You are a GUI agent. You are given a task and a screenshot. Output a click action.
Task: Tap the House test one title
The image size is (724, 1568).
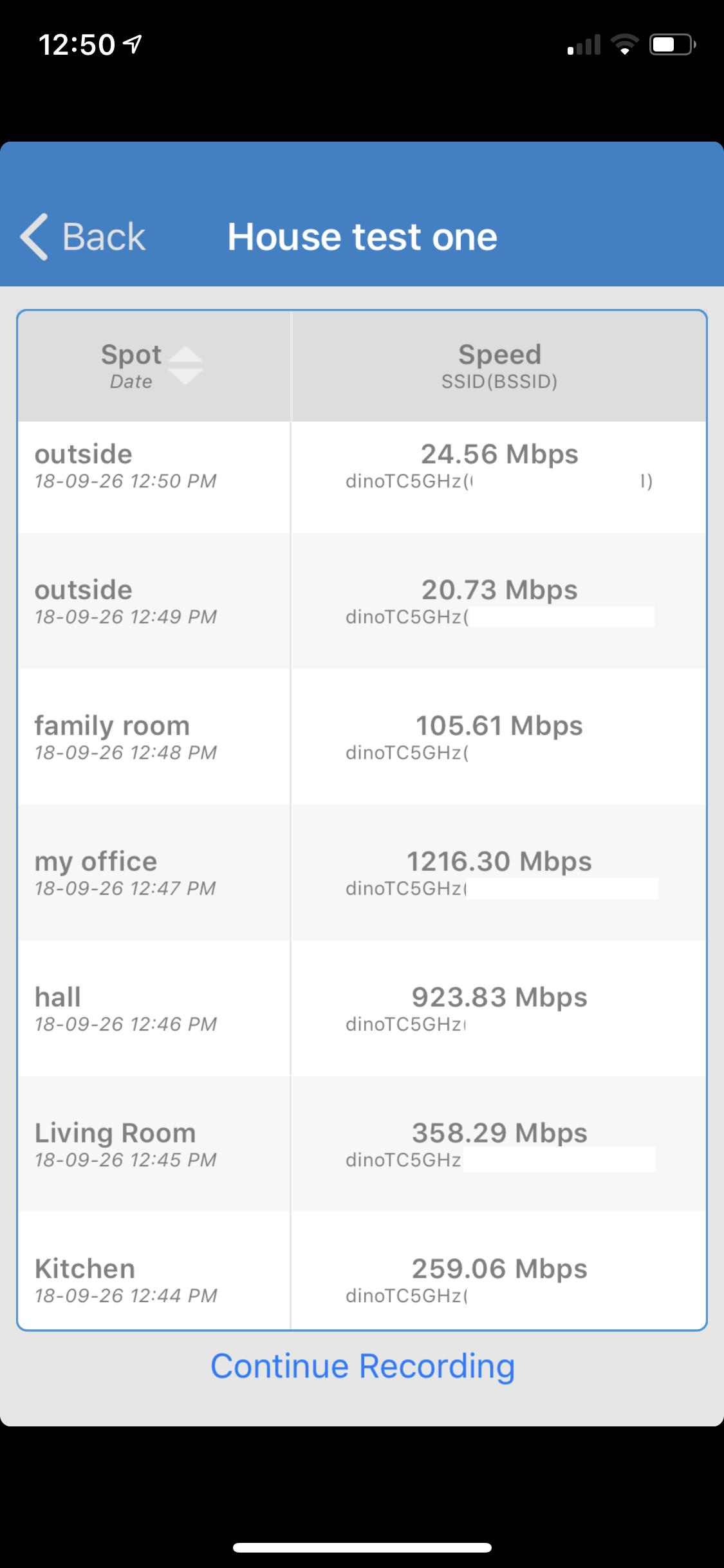coord(362,237)
